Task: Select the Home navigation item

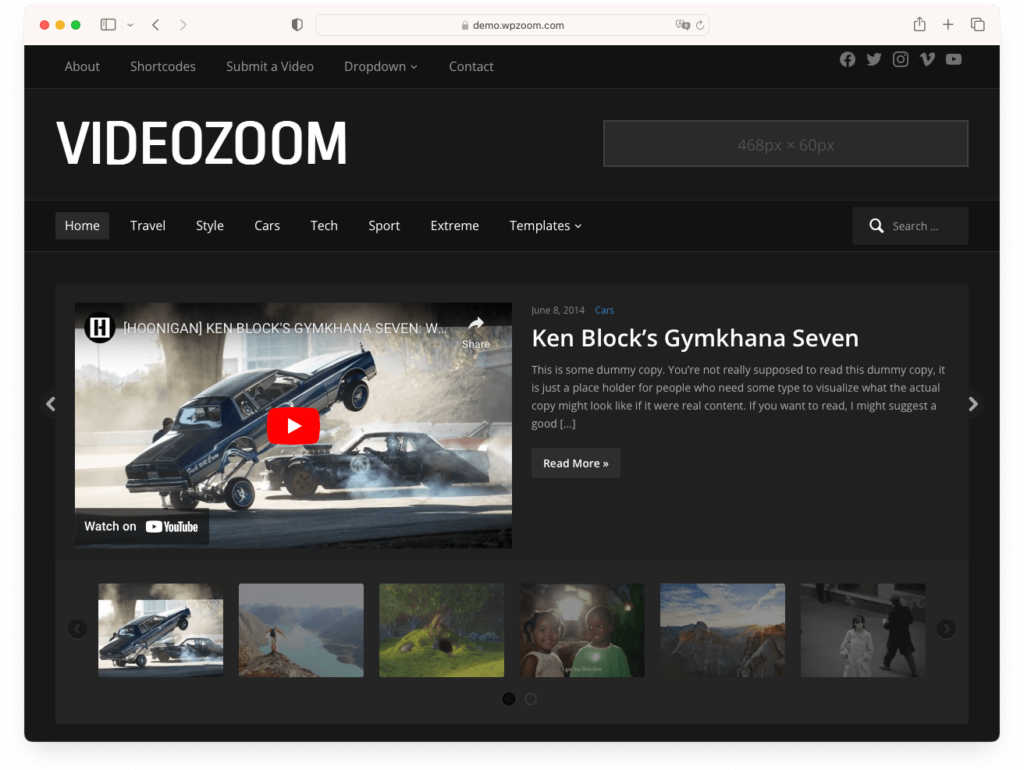Action: pos(82,226)
